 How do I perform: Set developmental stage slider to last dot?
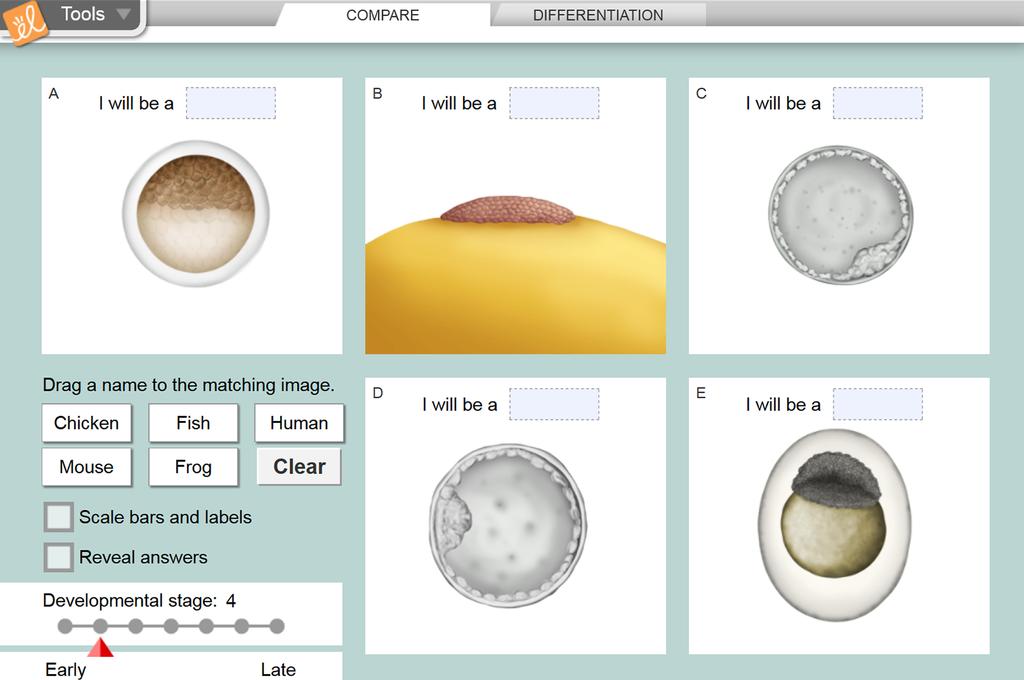pos(277,626)
